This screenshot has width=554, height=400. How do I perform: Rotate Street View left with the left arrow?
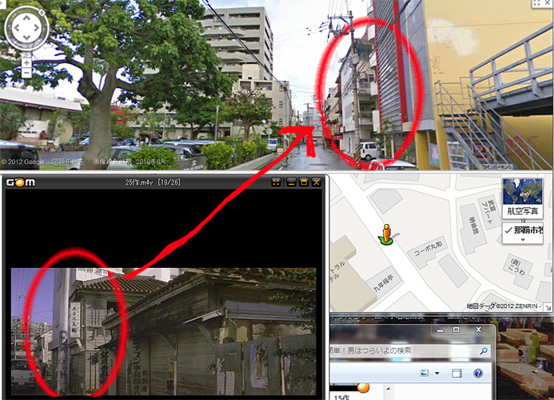tap(16, 28)
